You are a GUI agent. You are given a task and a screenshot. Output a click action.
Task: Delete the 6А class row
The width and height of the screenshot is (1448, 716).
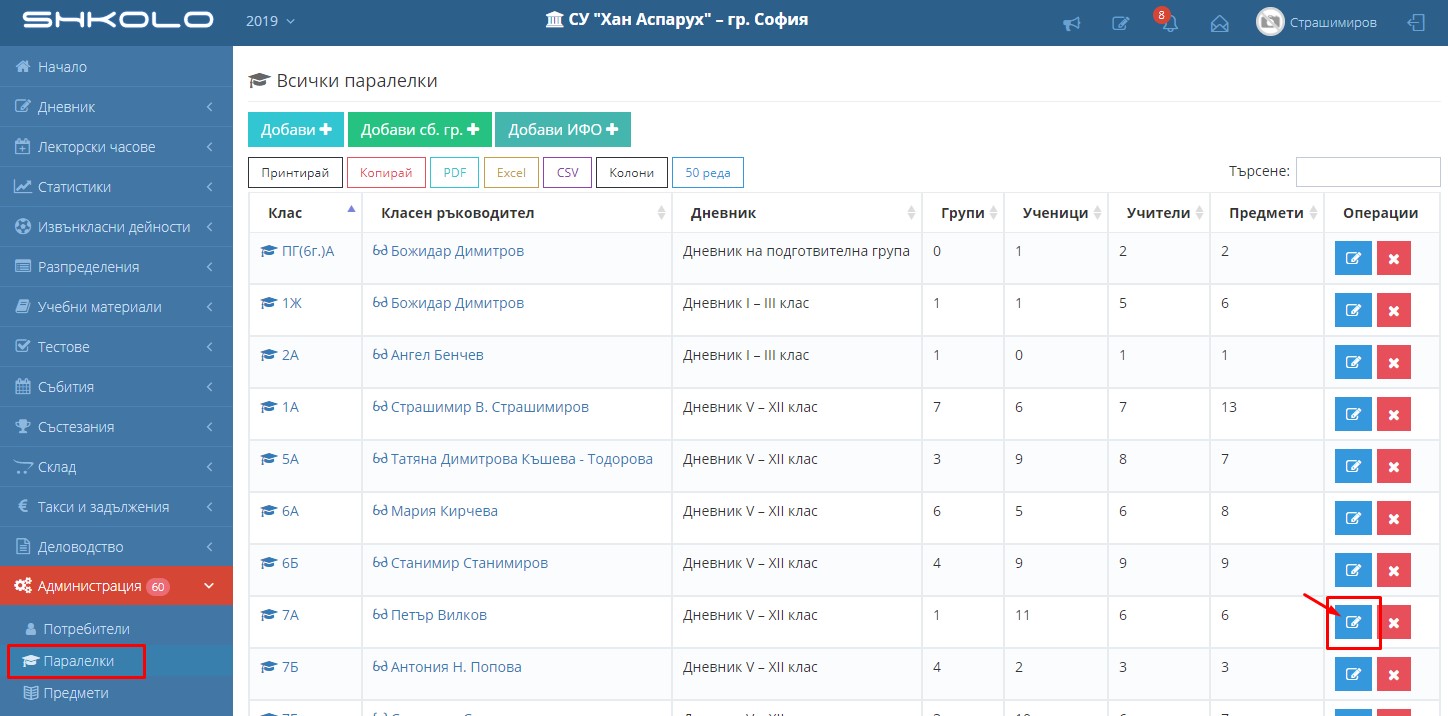click(x=1394, y=518)
